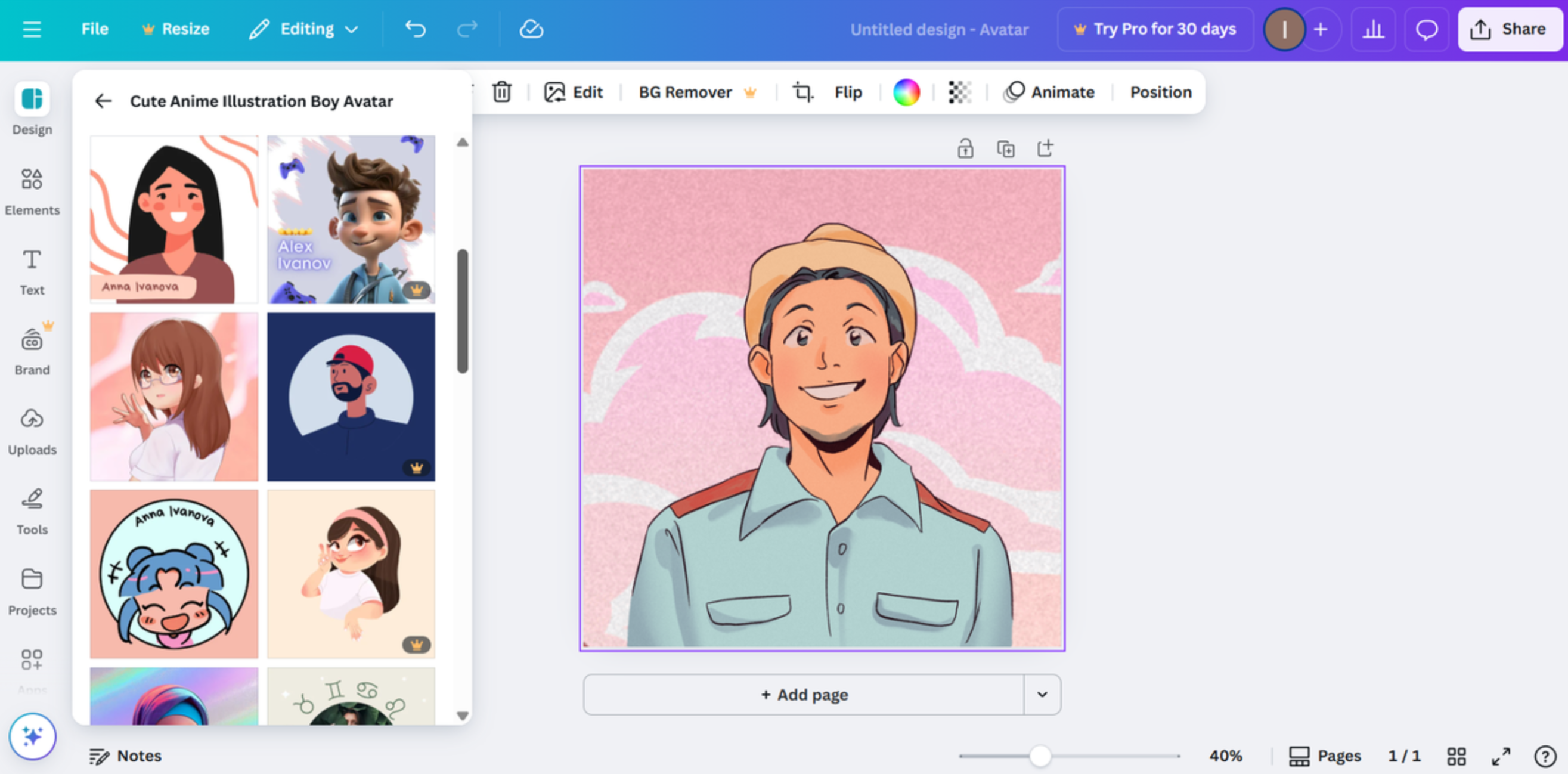
Task: Open the help question mark
Action: (x=1545, y=756)
